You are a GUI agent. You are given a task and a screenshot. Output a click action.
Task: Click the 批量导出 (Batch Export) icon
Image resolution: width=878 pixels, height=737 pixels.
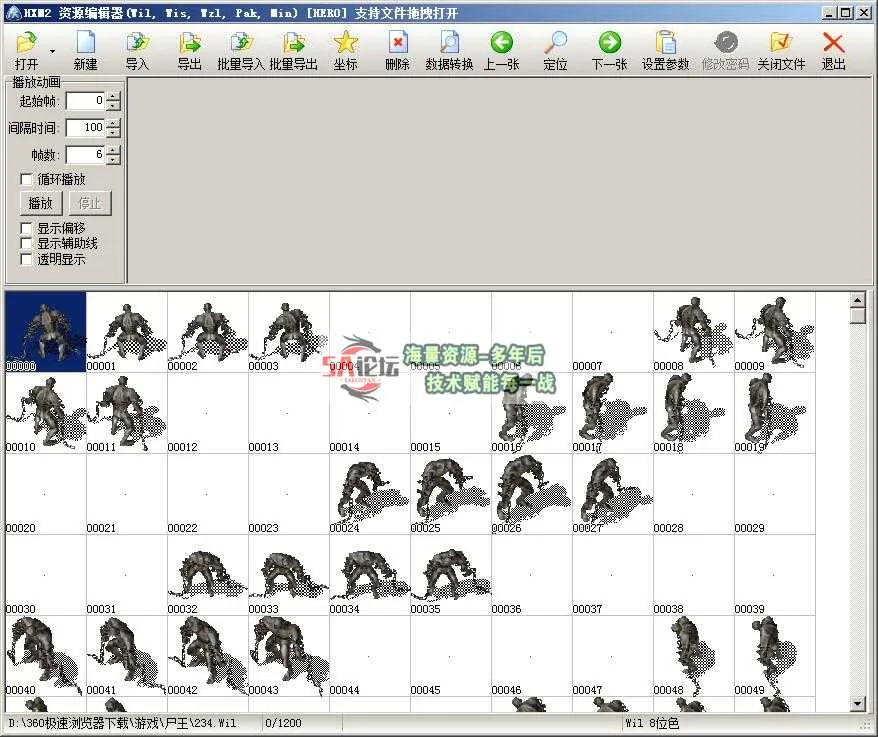(293, 44)
